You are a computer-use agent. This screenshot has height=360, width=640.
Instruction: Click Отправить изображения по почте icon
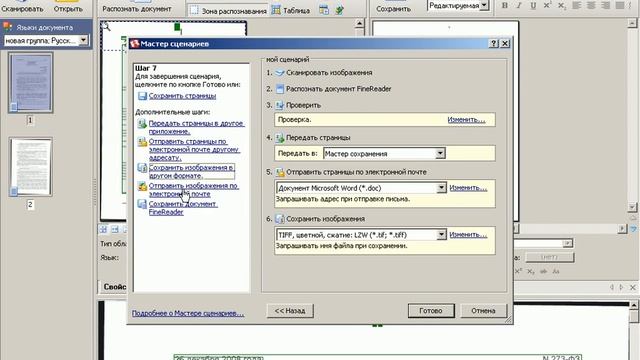pyautogui.click(x=142, y=186)
